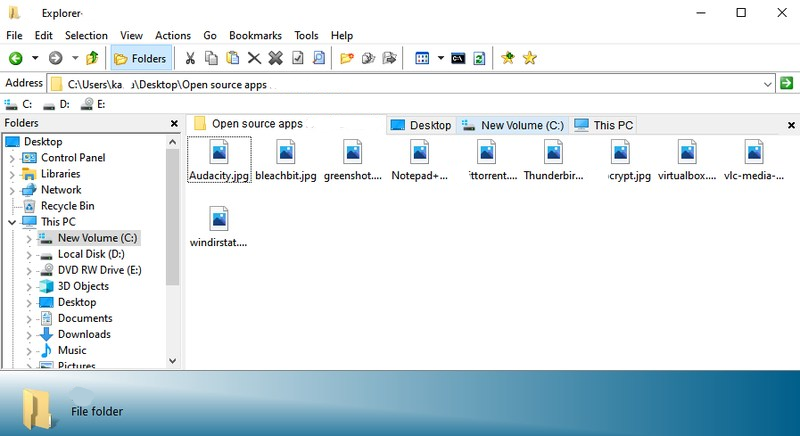Toggle the Folders pane button

click(140, 58)
